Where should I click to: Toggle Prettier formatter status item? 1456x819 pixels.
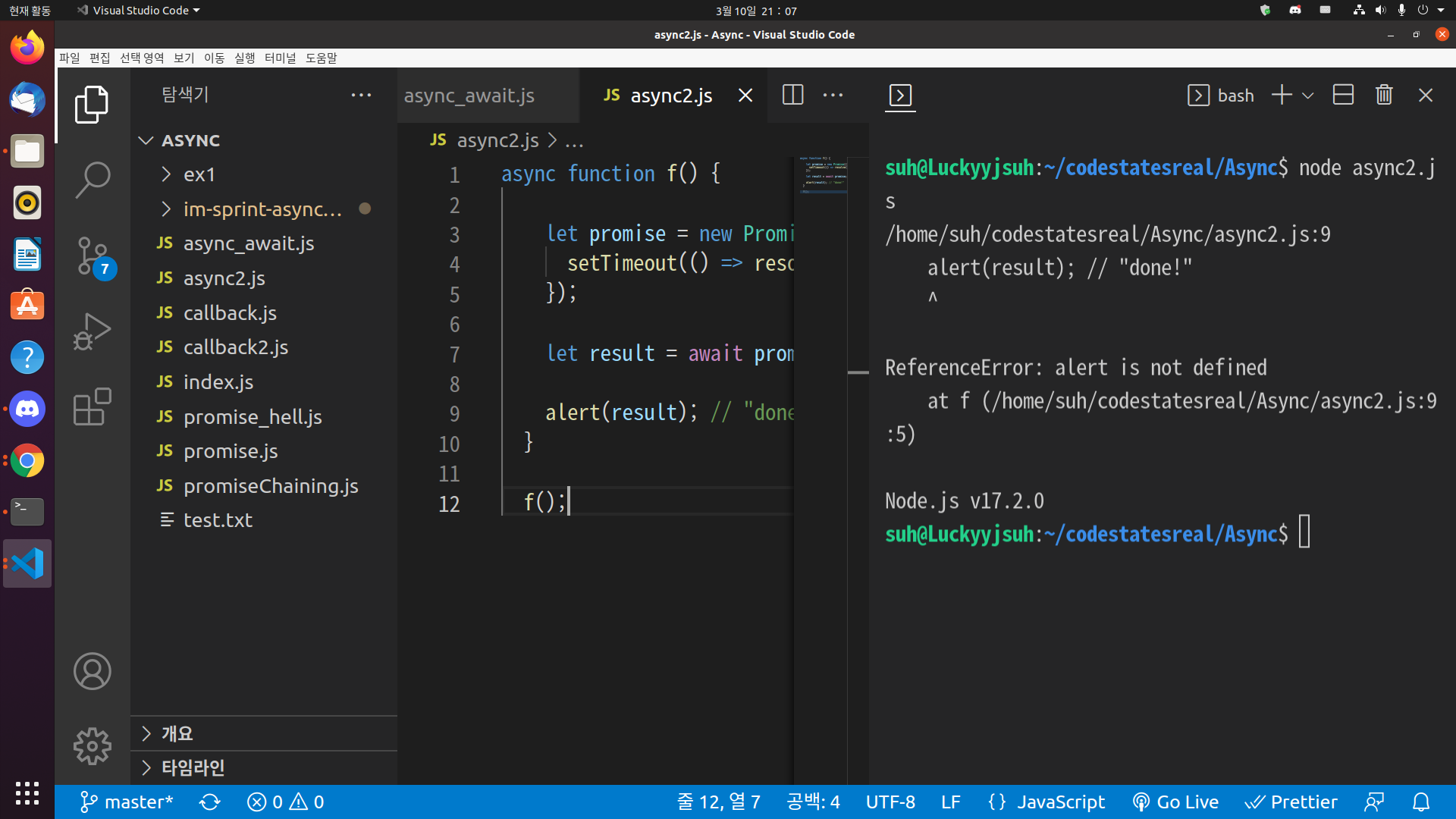click(x=1291, y=802)
